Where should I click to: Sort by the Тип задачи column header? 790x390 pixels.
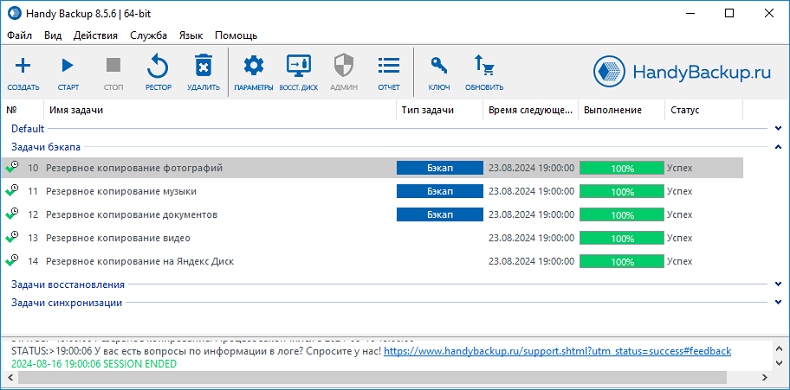pos(440,110)
